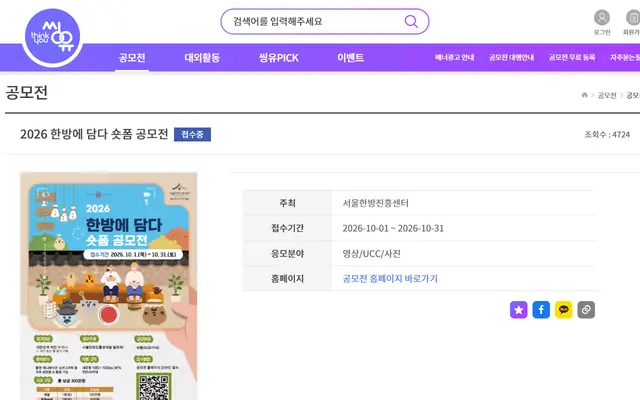Bookmark contest with the purple star icon

[x=518, y=310]
